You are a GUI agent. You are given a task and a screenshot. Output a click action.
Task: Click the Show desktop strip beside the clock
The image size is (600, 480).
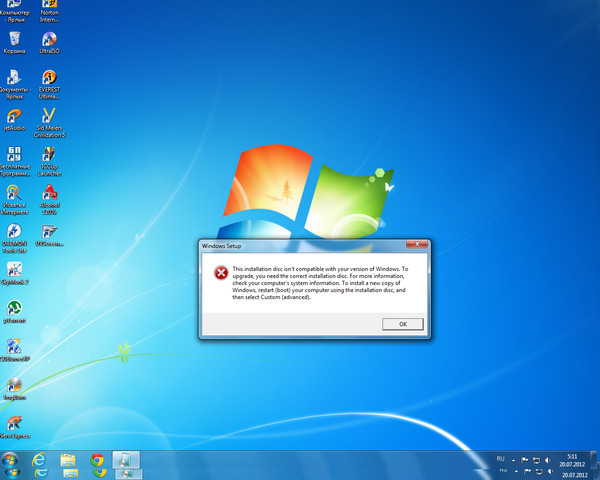594,460
